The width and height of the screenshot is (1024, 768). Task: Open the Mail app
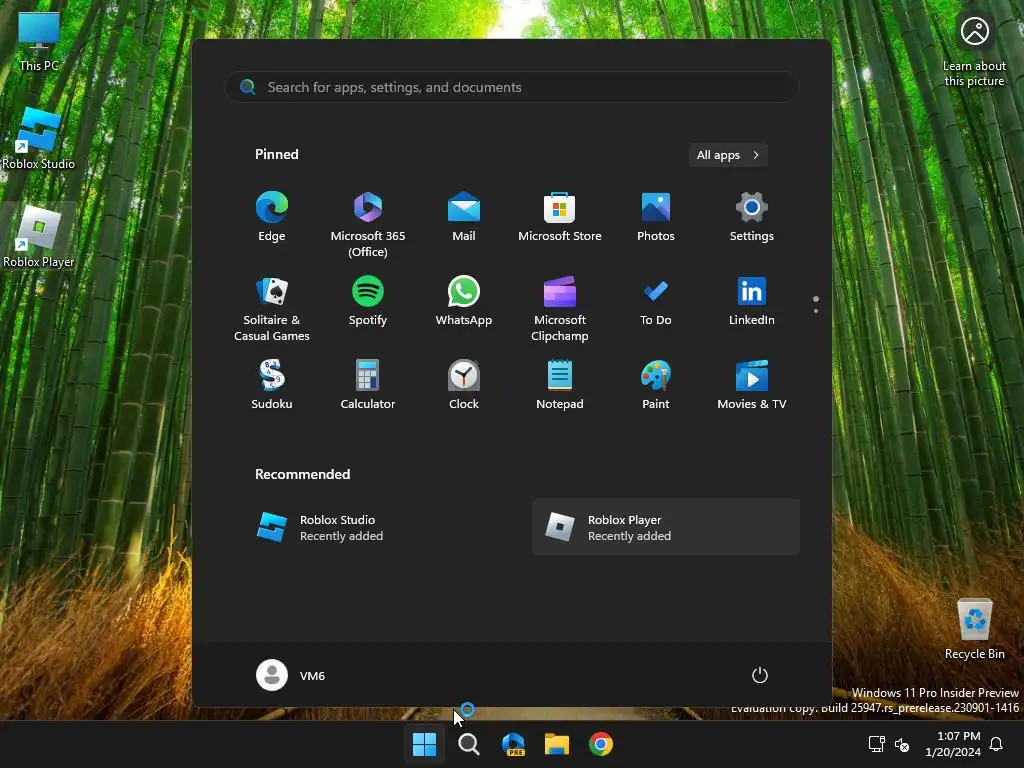(x=464, y=217)
